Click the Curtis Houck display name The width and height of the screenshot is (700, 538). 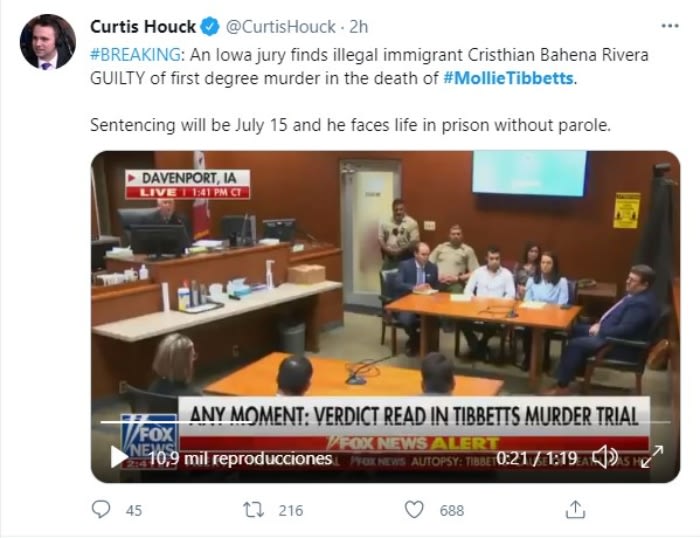click(143, 27)
